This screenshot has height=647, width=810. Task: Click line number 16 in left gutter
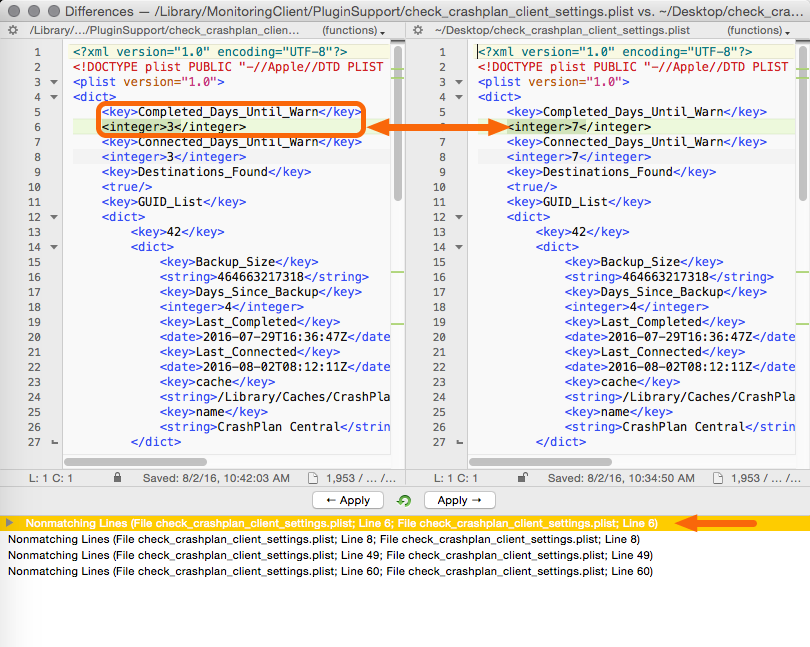pos(34,278)
